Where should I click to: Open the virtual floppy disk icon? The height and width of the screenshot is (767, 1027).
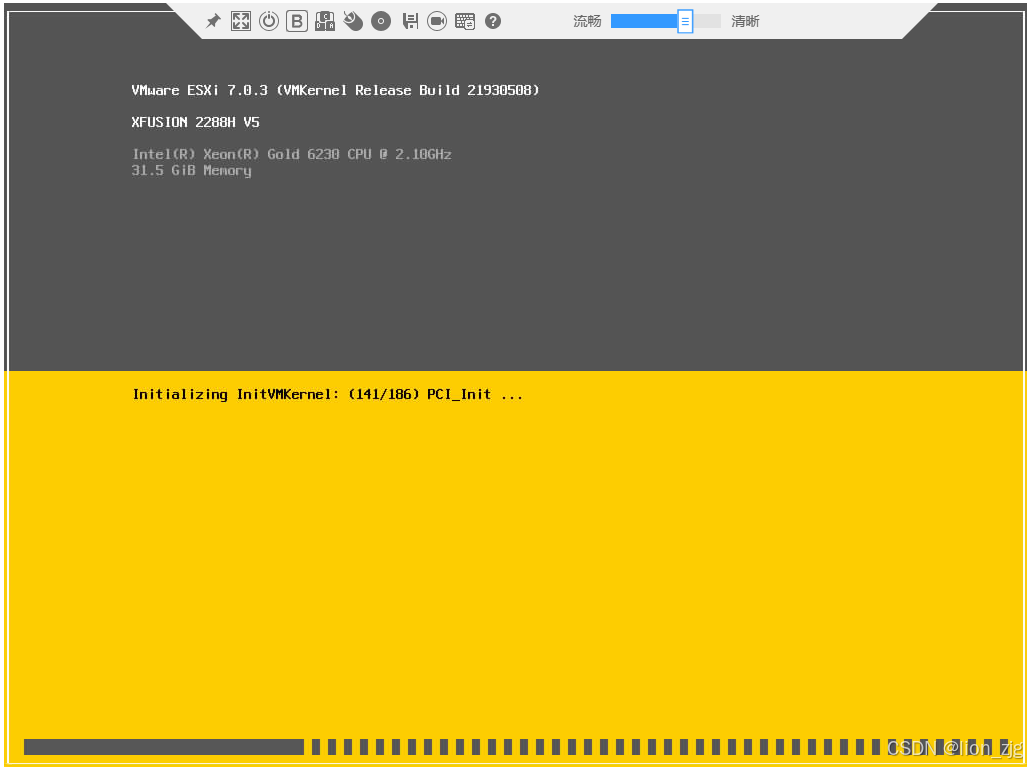click(x=410, y=21)
